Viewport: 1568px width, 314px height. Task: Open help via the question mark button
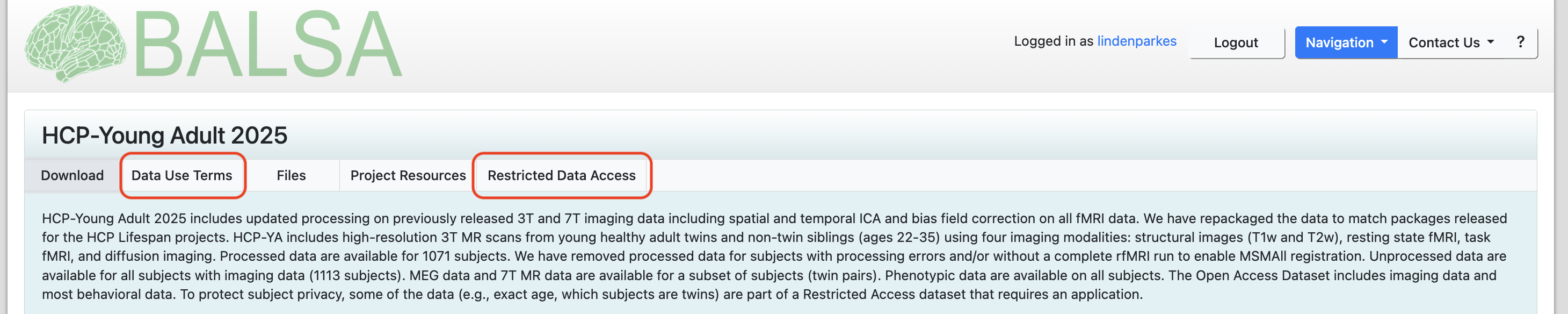click(1520, 42)
